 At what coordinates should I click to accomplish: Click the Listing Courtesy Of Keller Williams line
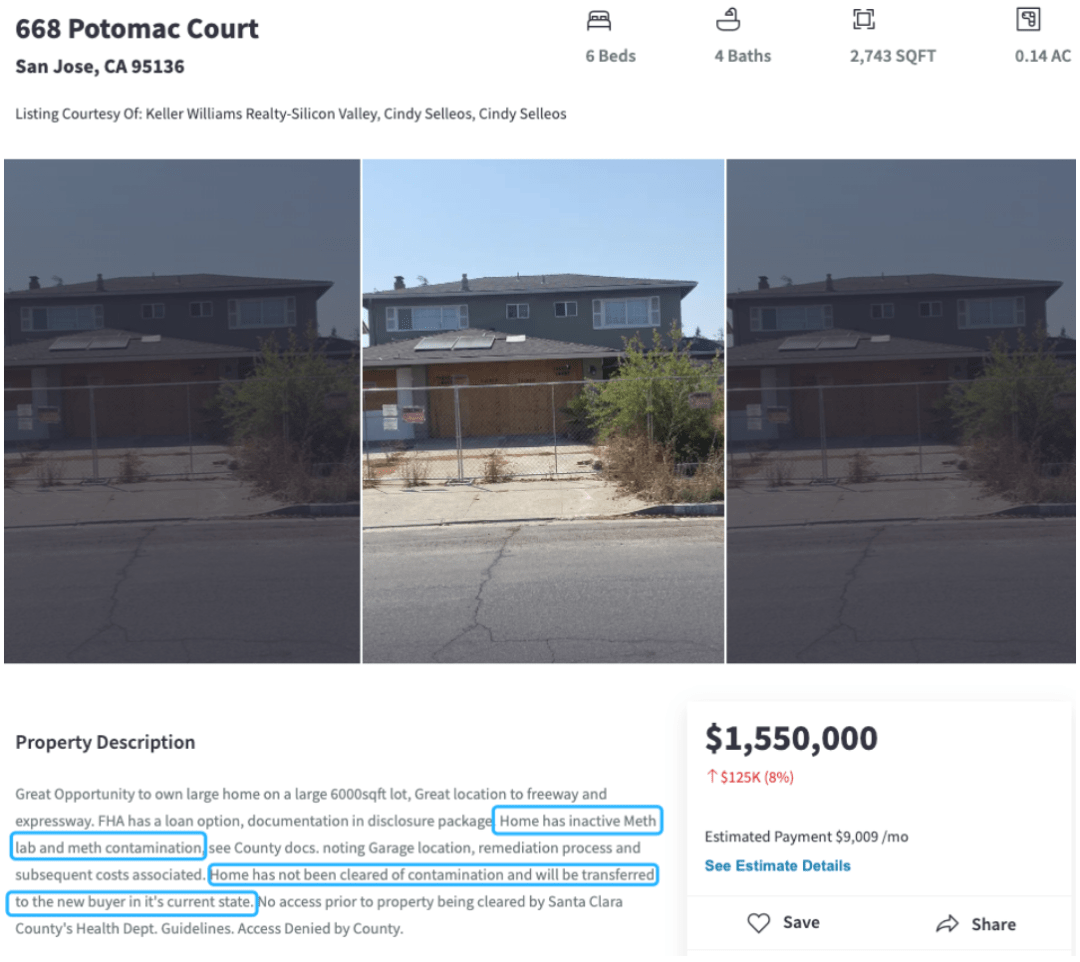[x=290, y=114]
